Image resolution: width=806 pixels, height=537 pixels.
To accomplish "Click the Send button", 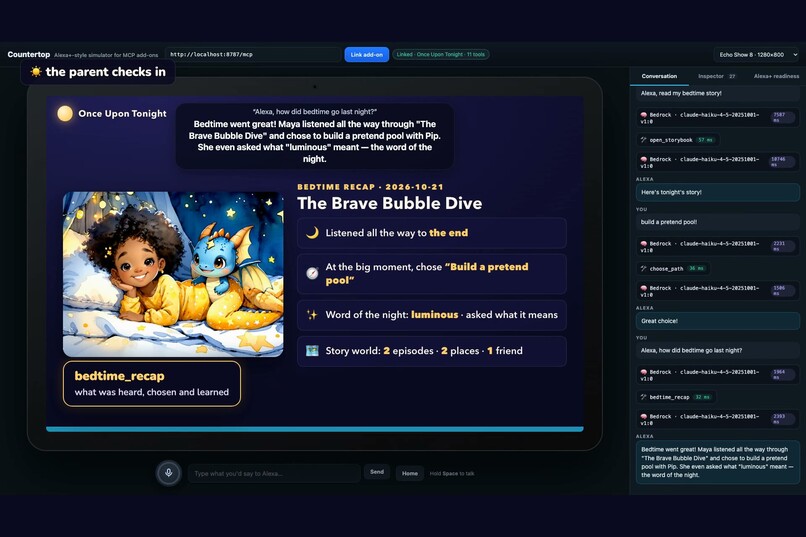I will click(x=377, y=472).
